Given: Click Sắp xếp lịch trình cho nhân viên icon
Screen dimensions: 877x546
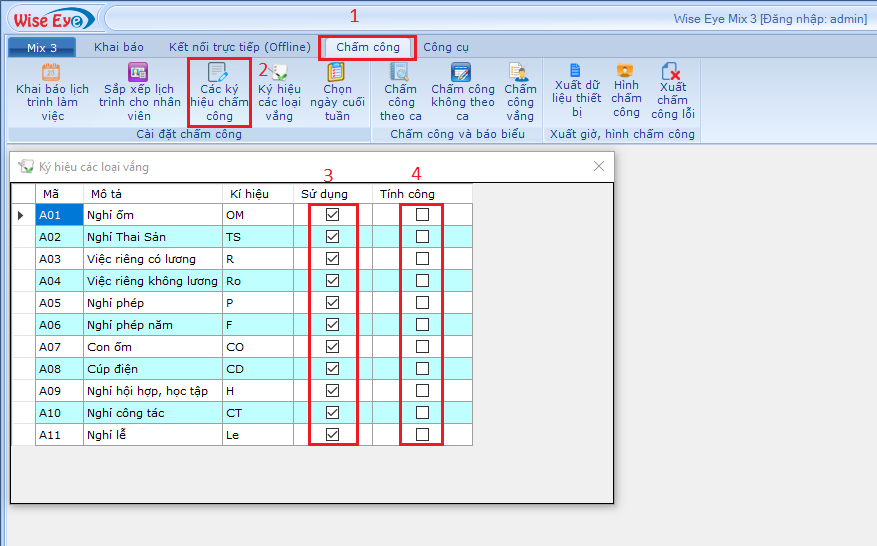Looking at the screenshot, I should pos(139,73).
